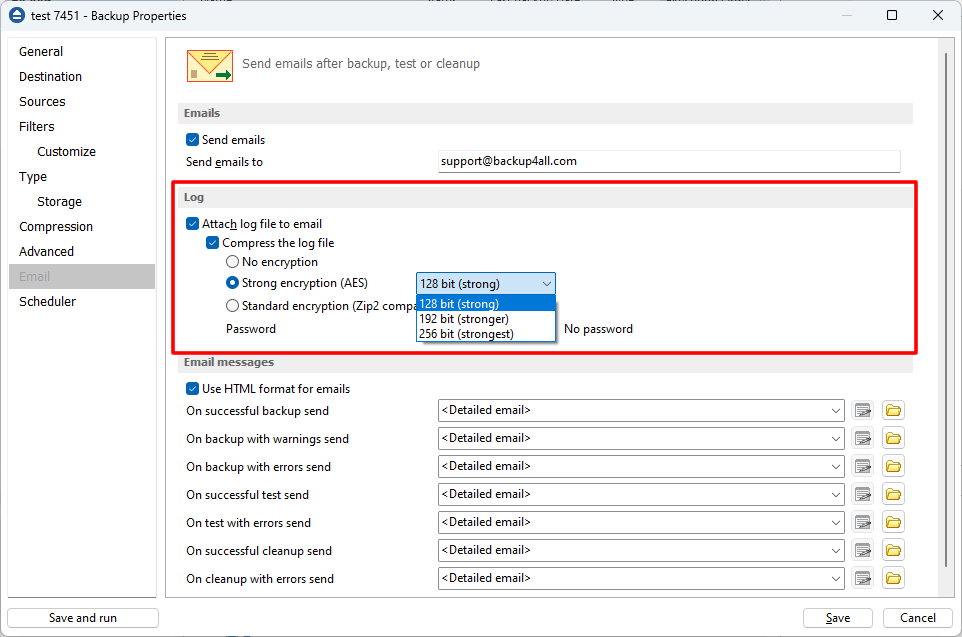This screenshot has width=962, height=637.
Task: Click the 'Save and run' button
Action: click(82, 617)
